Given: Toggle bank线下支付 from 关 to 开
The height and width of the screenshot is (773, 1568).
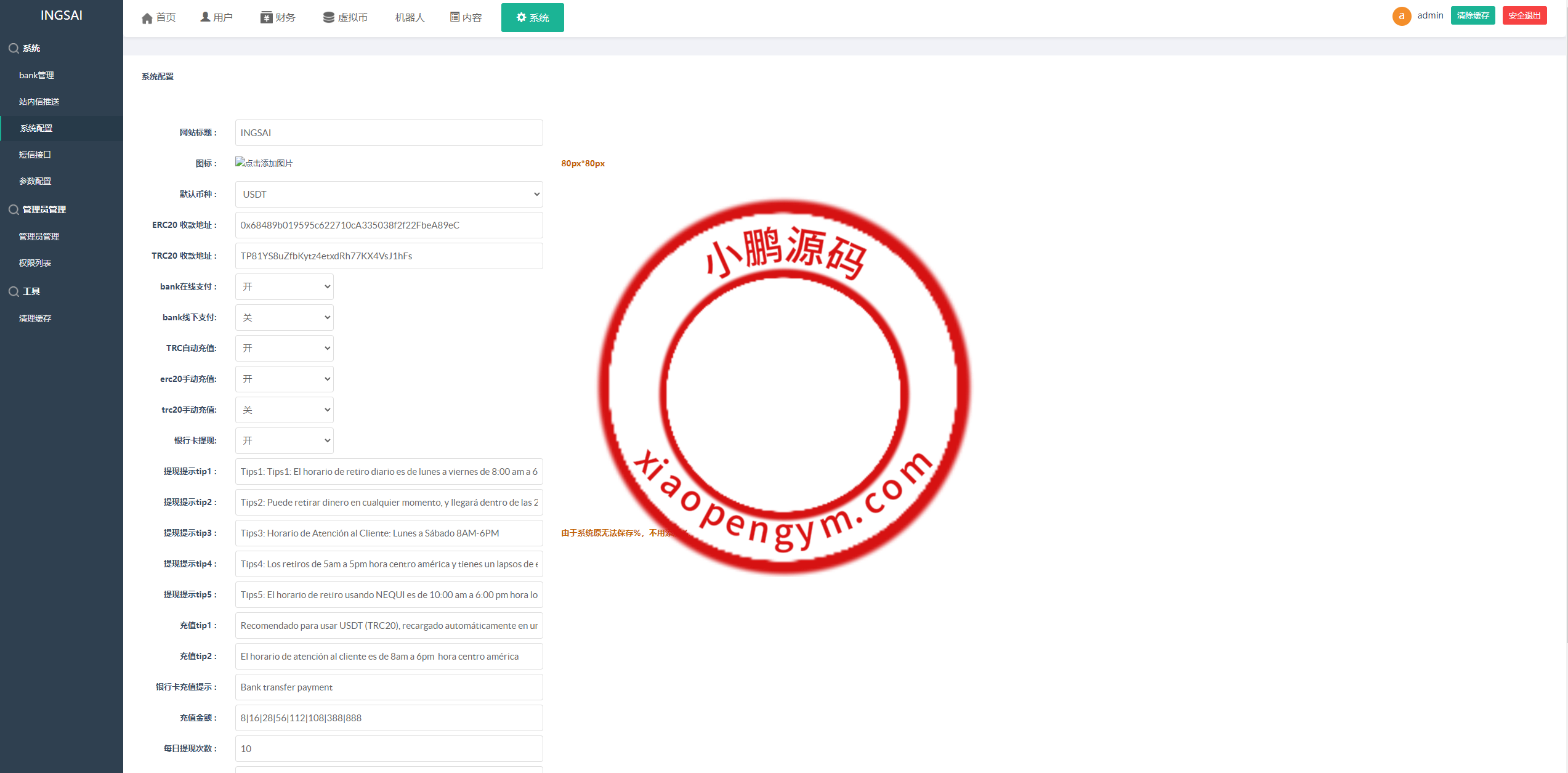Looking at the screenshot, I should [283, 317].
